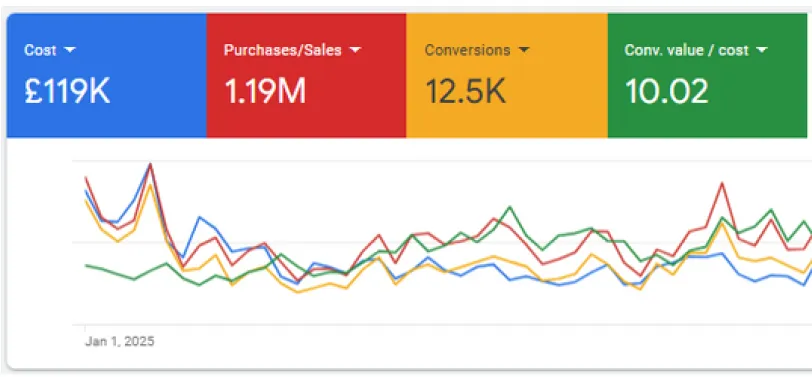Screen dimensions: 812x377
Task: Click the Conv. value / cost label
Action: click(687, 50)
